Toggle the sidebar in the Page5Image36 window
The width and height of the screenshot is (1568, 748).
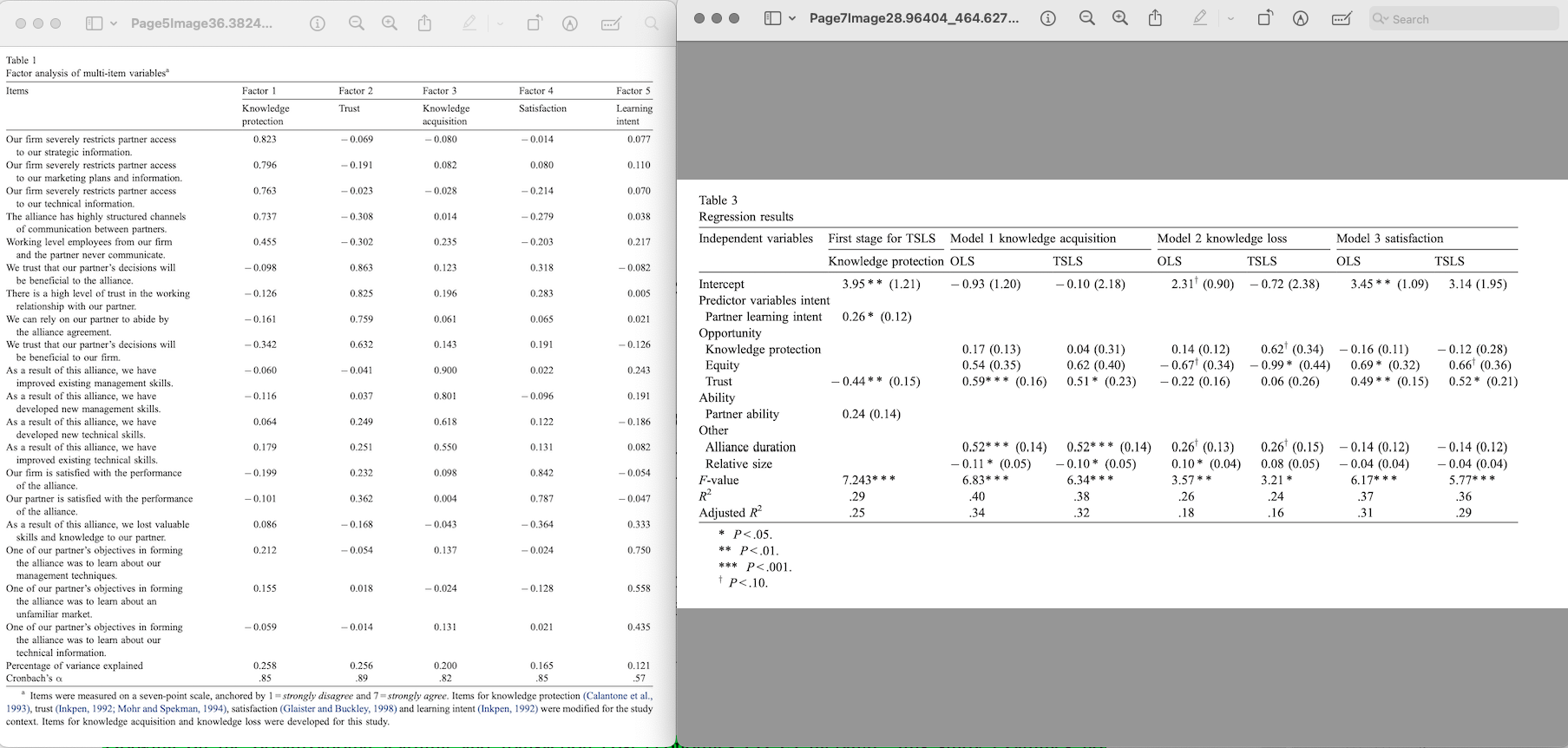pyautogui.click(x=94, y=23)
